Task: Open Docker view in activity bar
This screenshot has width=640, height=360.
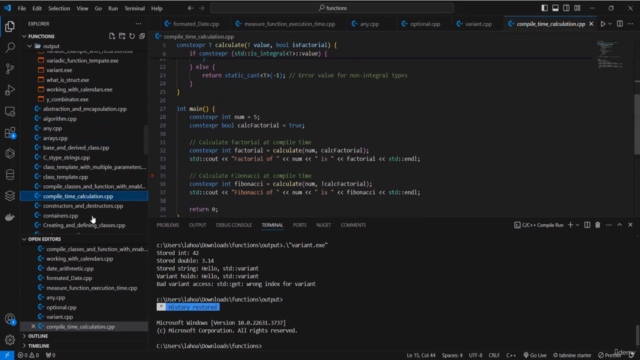Action: 10,217
